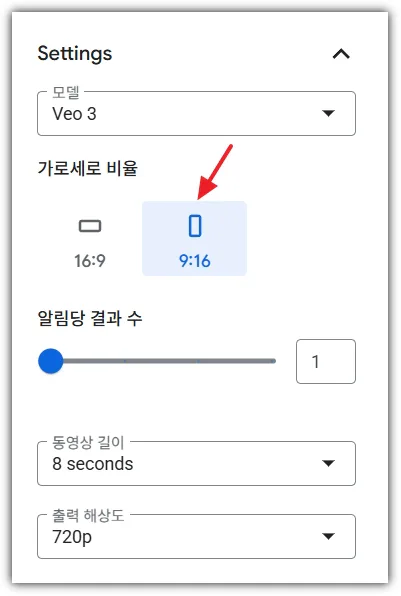Click the blue slider handle

coord(51,361)
